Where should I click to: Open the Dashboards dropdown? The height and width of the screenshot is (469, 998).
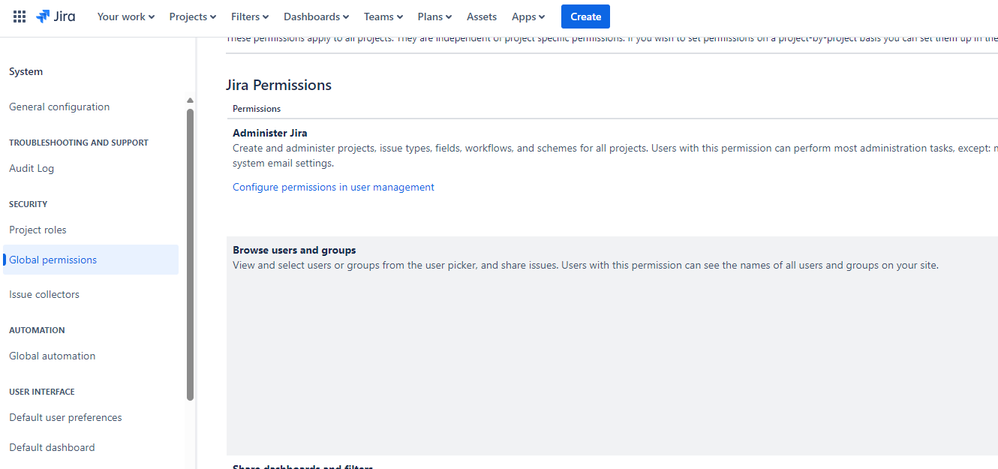pyautogui.click(x=316, y=17)
